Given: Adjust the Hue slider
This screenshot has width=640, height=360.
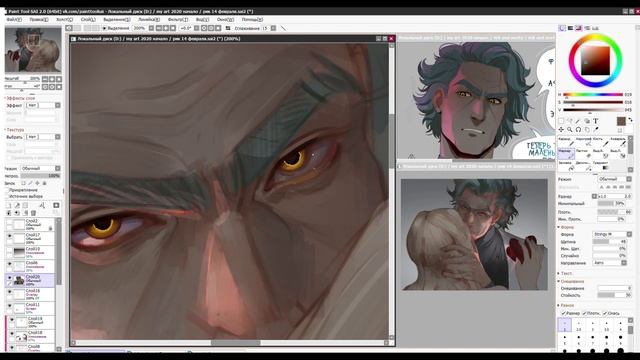Looking at the screenshot, I should pyautogui.click(x=593, y=94).
